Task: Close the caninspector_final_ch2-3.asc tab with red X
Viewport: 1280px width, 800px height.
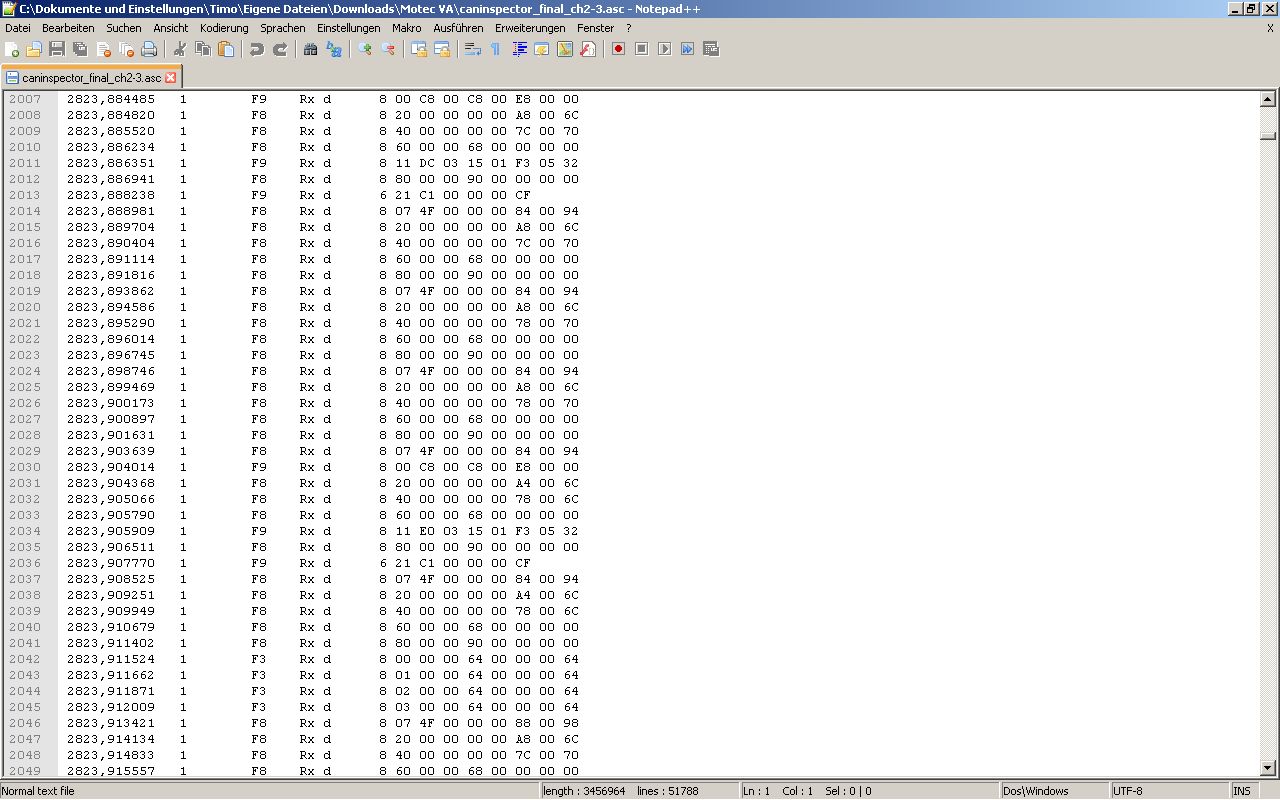Action: click(171, 77)
